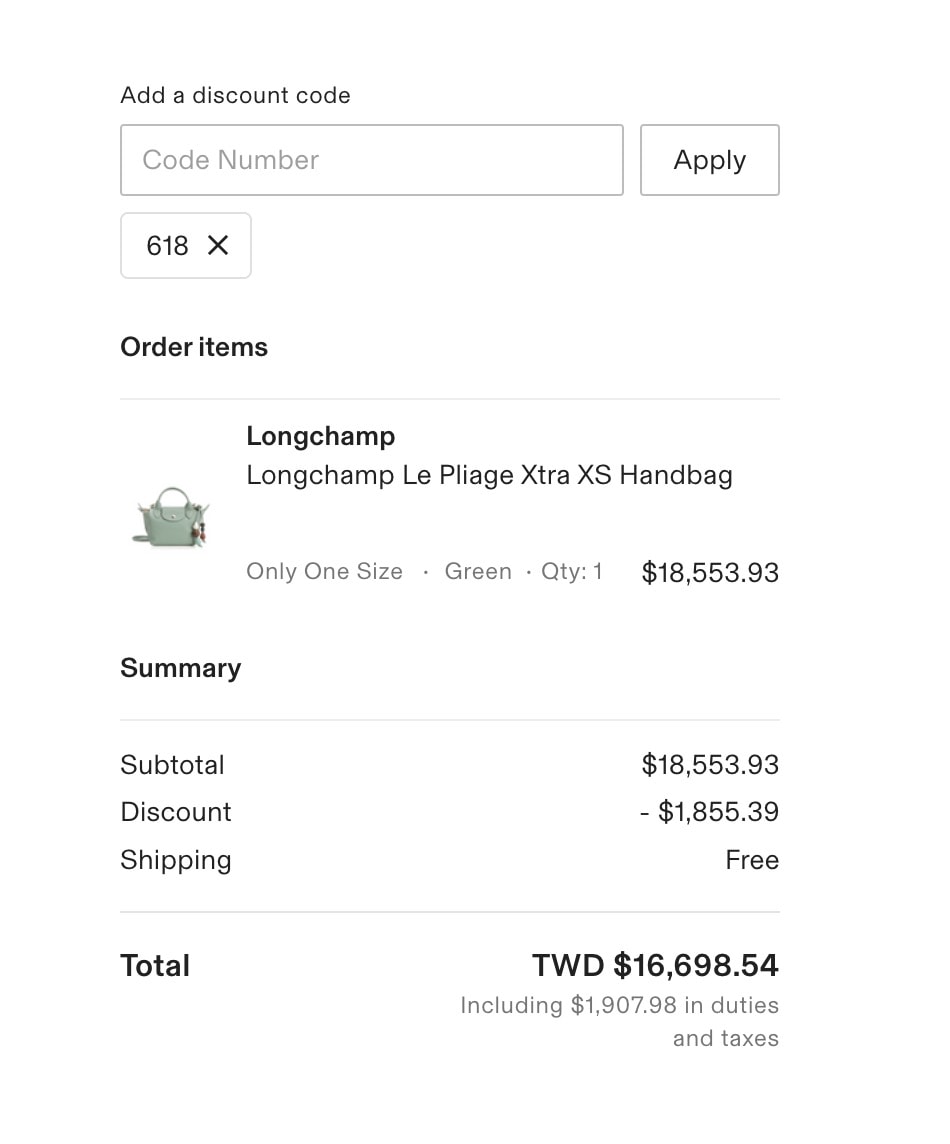Select the 618 code chip label

(x=167, y=246)
